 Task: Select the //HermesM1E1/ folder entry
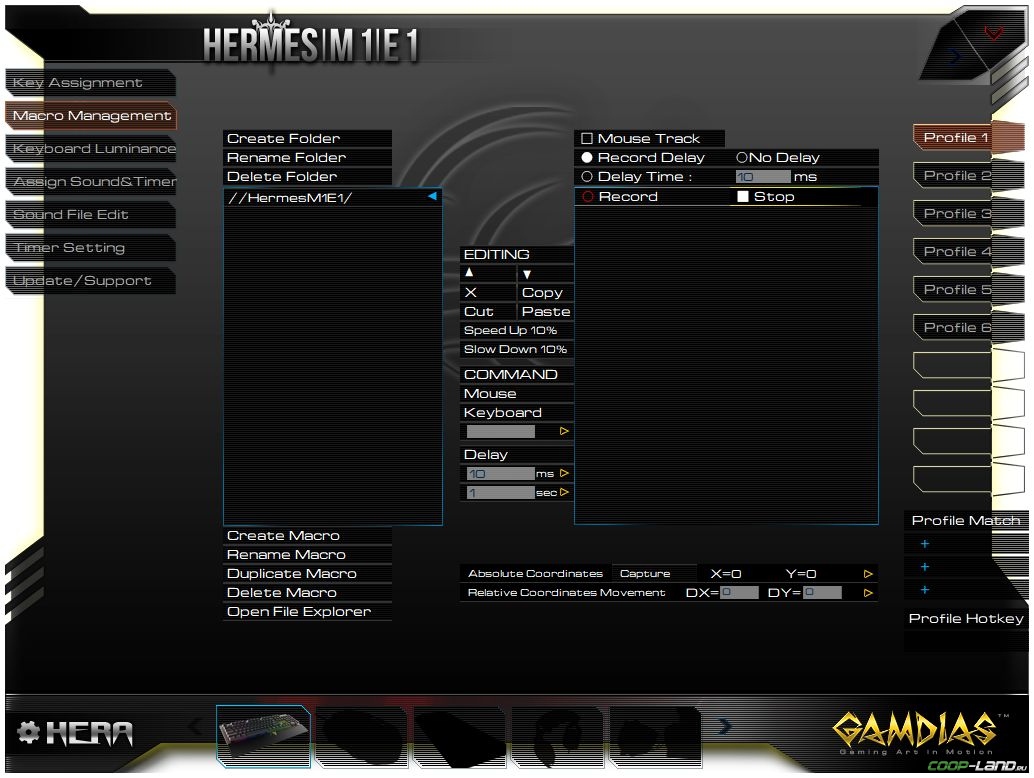pos(333,198)
